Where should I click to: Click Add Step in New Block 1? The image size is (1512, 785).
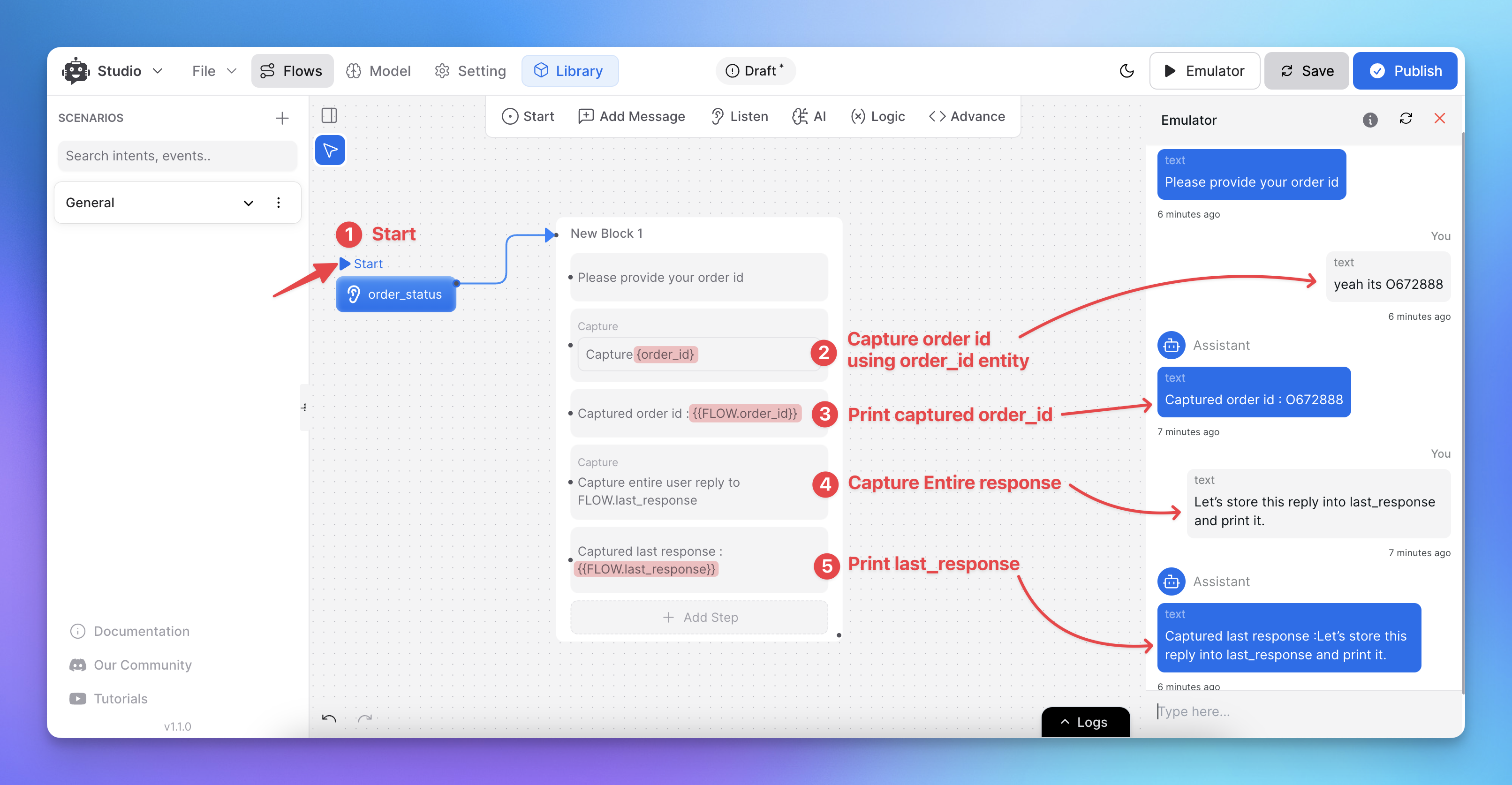pyautogui.click(x=698, y=617)
